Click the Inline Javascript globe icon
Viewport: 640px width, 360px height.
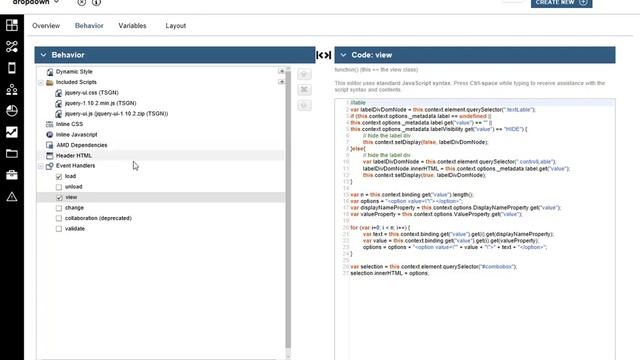pyautogui.click(x=50, y=135)
